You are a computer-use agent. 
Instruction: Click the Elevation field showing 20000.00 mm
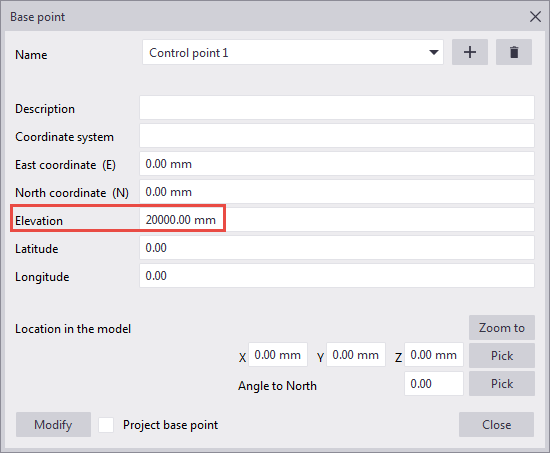337,220
